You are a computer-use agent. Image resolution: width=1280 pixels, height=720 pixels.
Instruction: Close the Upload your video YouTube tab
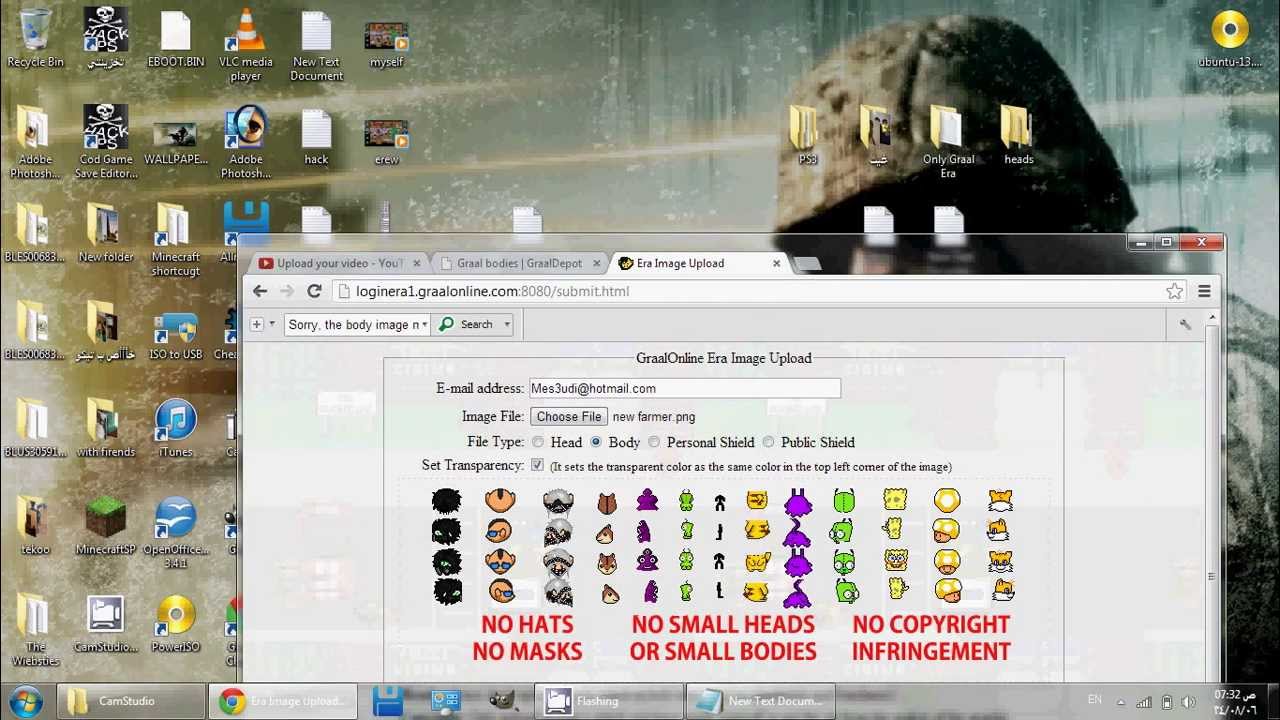[x=416, y=263]
